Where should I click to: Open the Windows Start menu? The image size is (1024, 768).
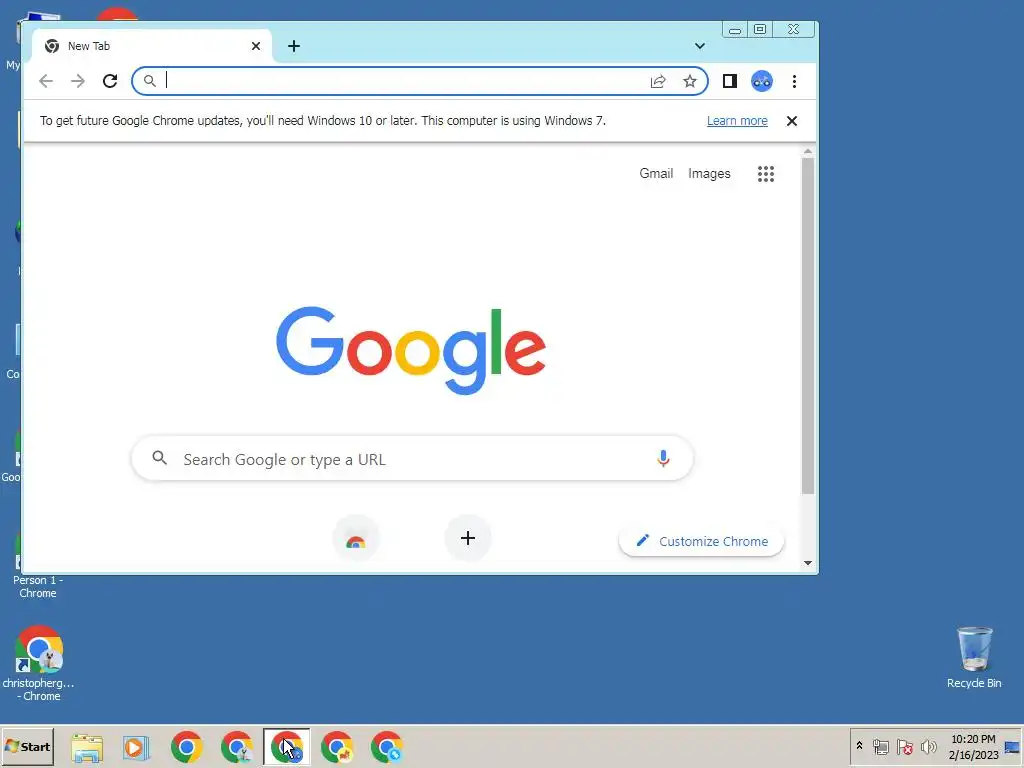tap(27, 746)
